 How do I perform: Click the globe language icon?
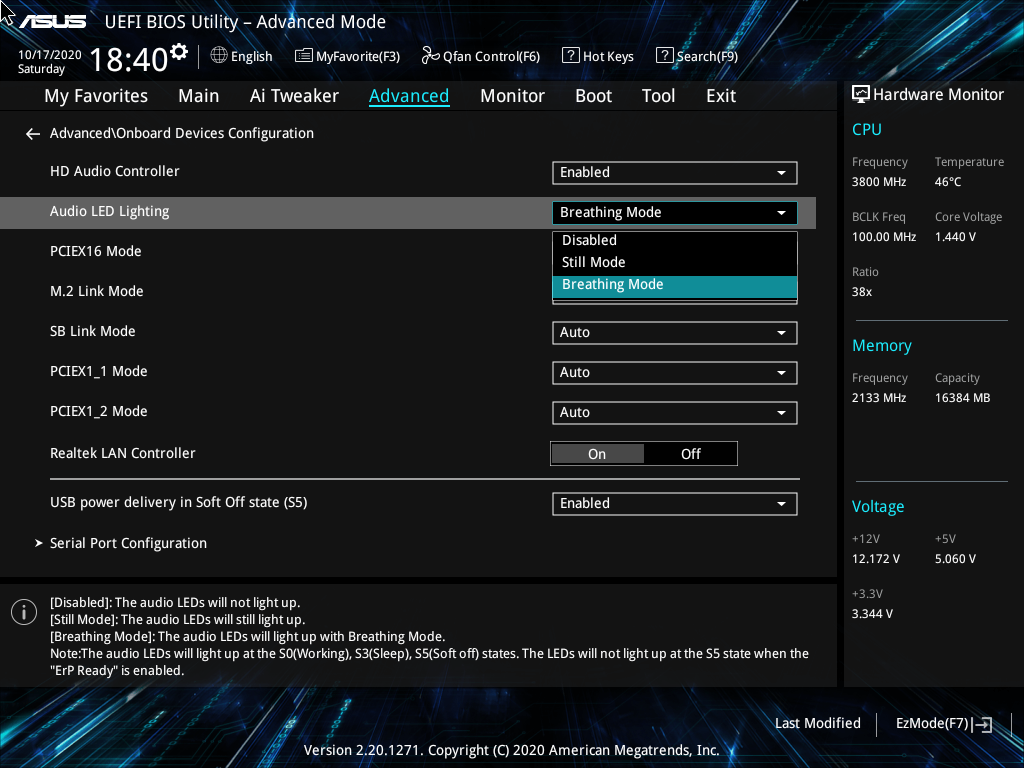click(219, 55)
